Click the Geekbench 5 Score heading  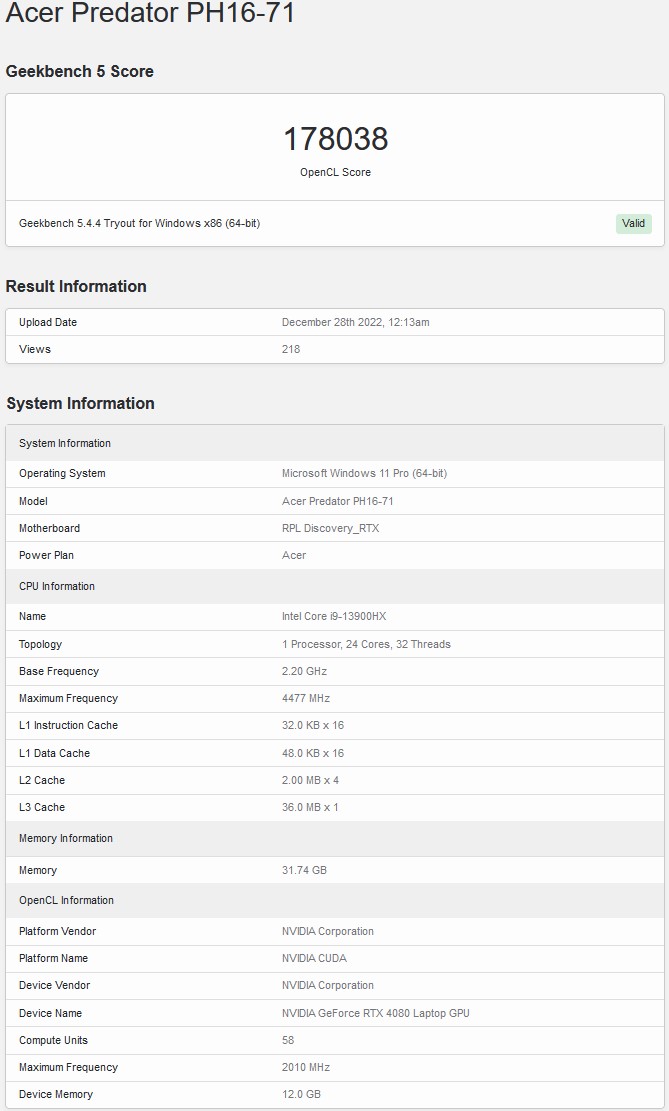(x=79, y=72)
